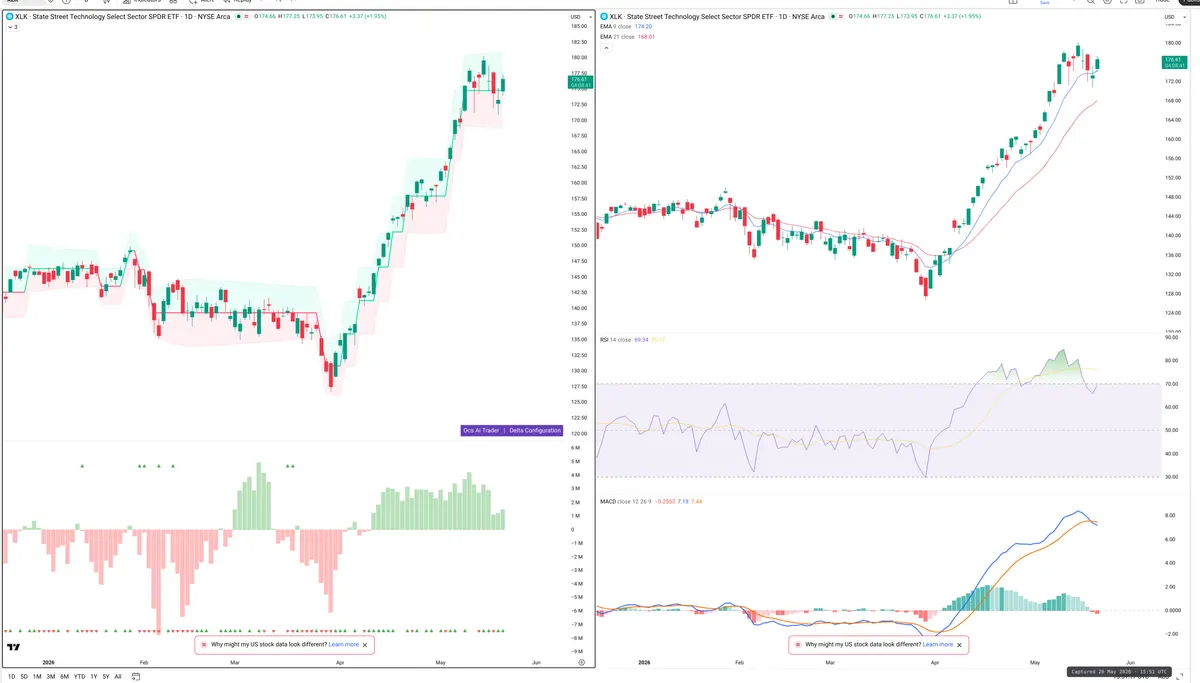Click Jun label on left time axis

tap(536, 662)
